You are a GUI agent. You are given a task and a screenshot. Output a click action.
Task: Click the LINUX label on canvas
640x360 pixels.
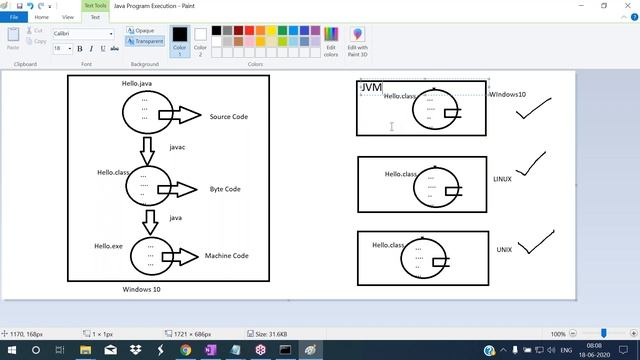[502, 179]
